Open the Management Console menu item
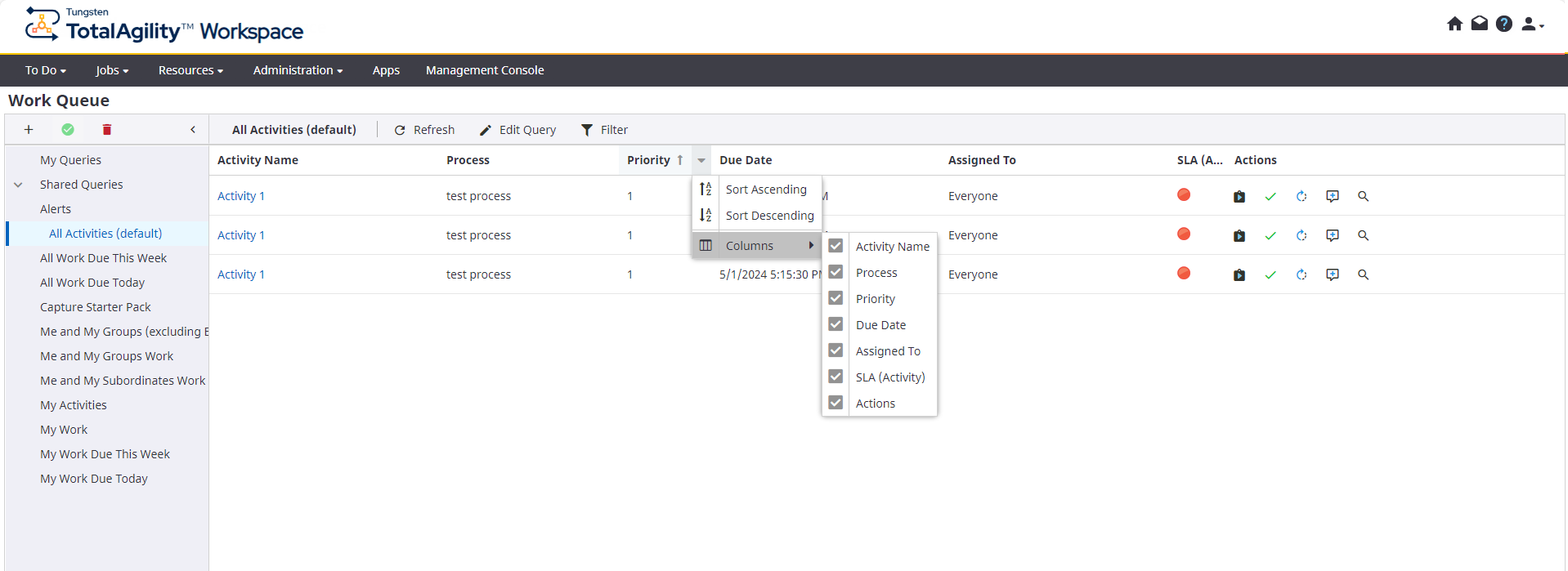Viewport: 1568px width, 571px height. 485,70
